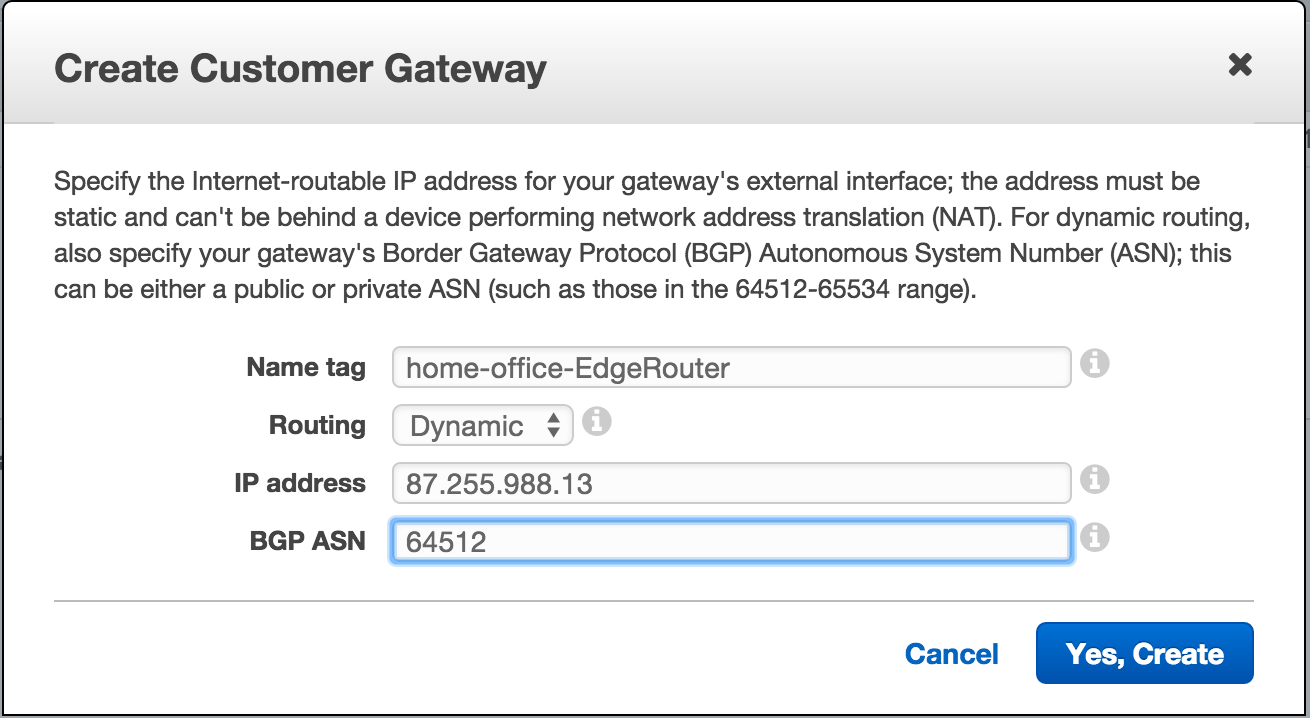
Task: Select the BGP ASN input containing 64512
Action: click(731, 542)
